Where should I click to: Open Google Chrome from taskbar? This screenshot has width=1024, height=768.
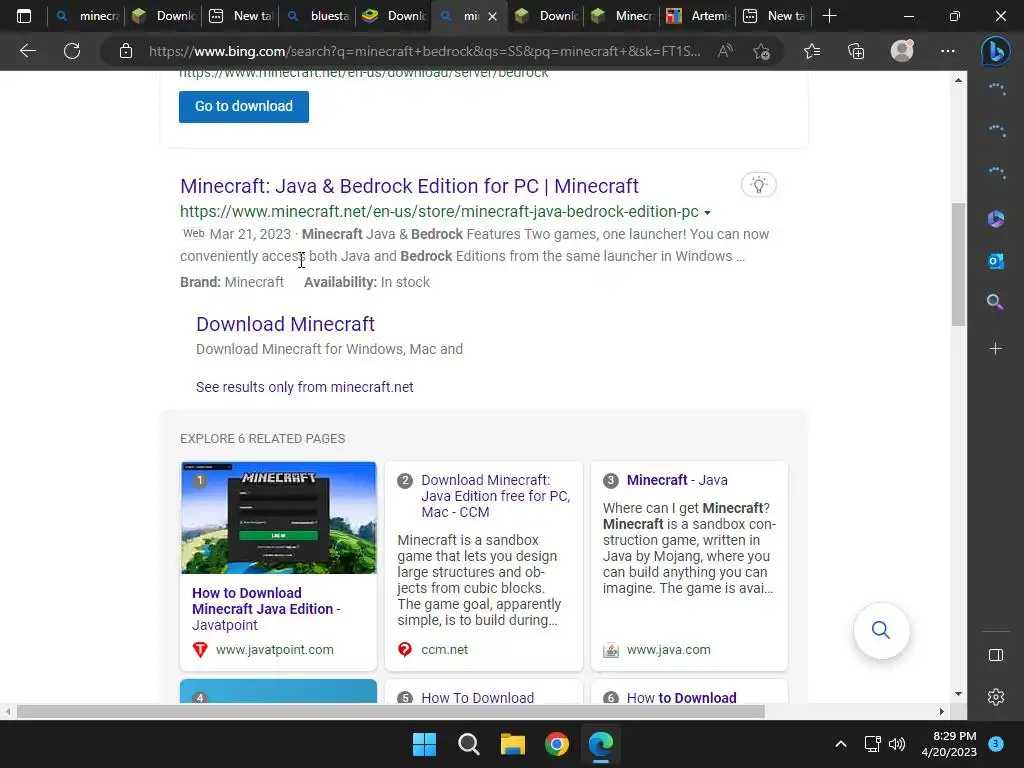[556, 744]
